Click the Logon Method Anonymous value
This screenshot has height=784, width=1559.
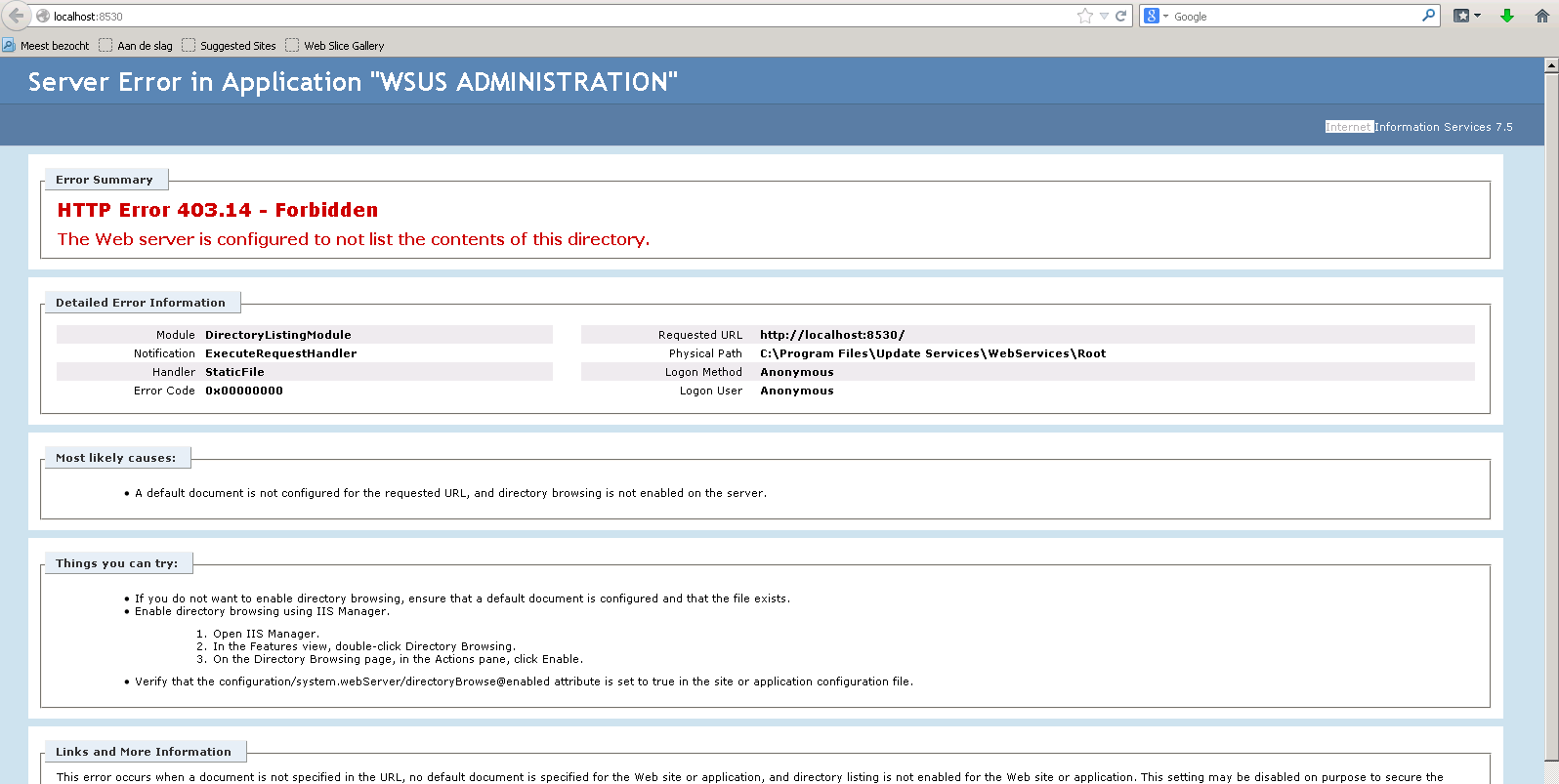click(x=797, y=372)
